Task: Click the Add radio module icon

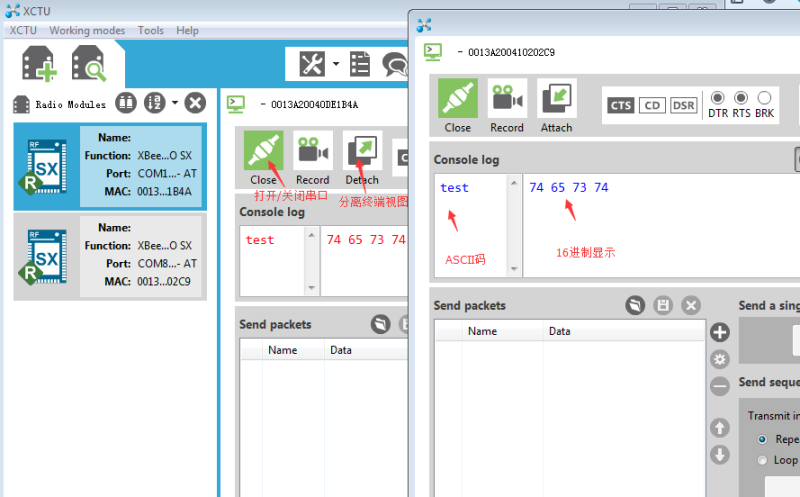Action: (x=39, y=64)
